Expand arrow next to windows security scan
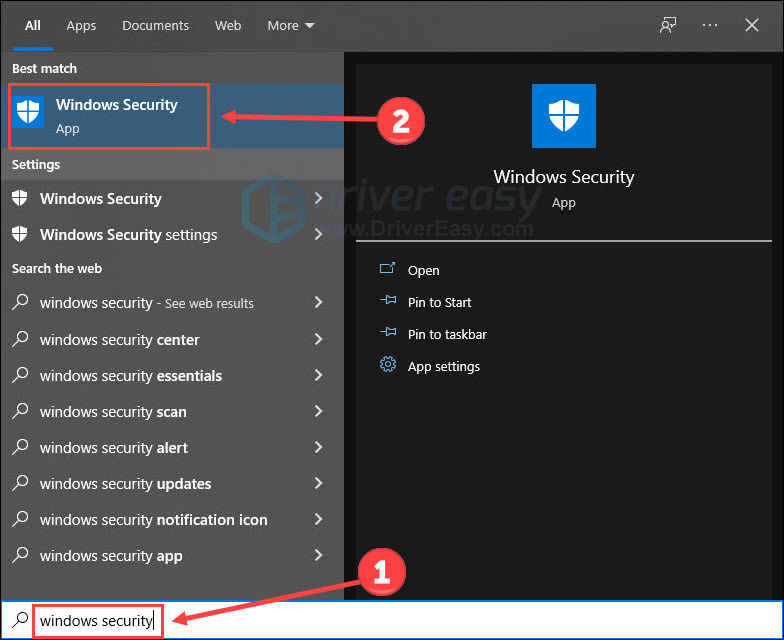The image size is (784, 640). pos(318,412)
